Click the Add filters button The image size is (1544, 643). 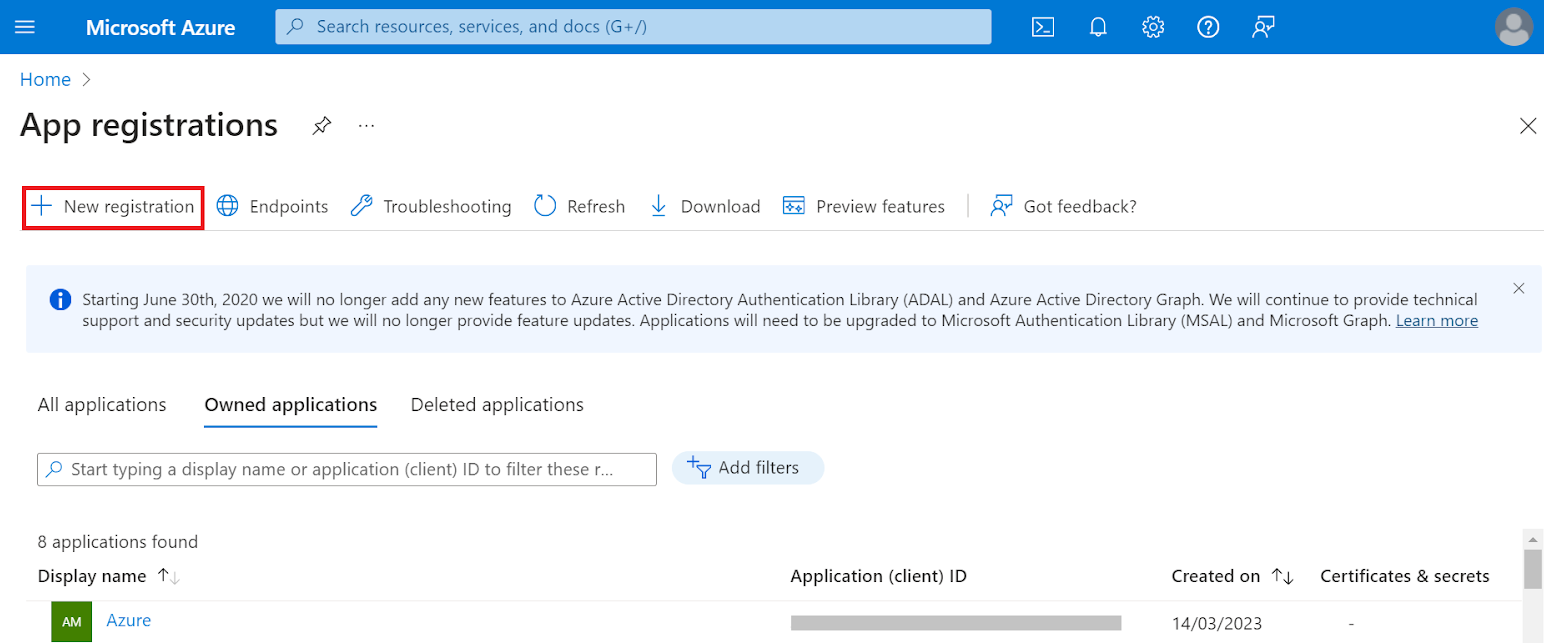coord(747,468)
